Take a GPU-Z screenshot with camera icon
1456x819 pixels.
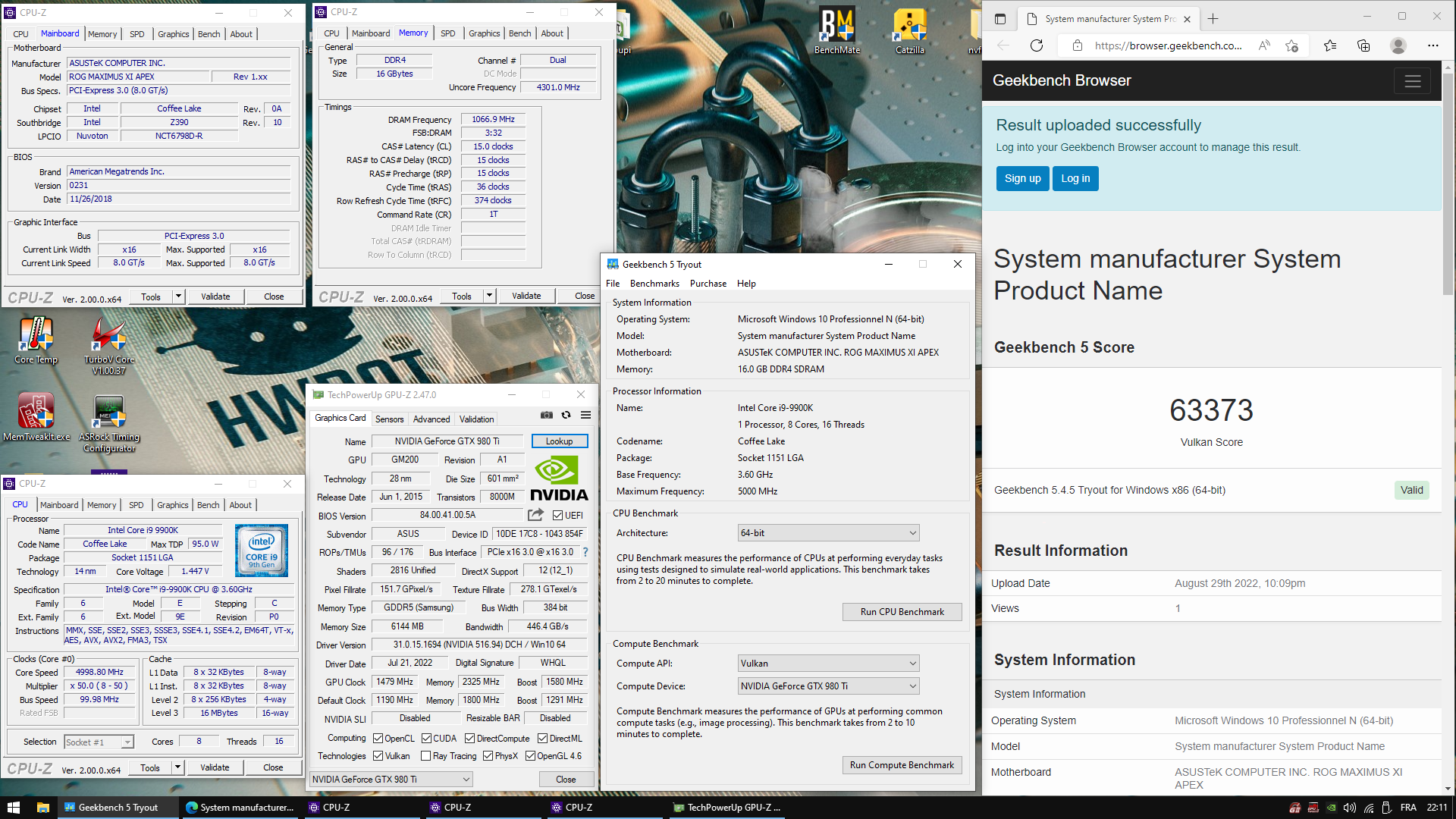546,416
